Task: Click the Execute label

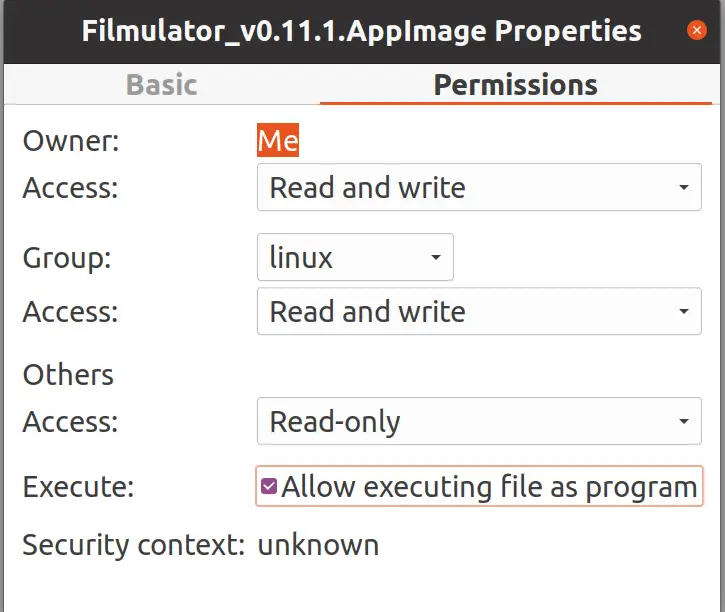Action: (78, 487)
